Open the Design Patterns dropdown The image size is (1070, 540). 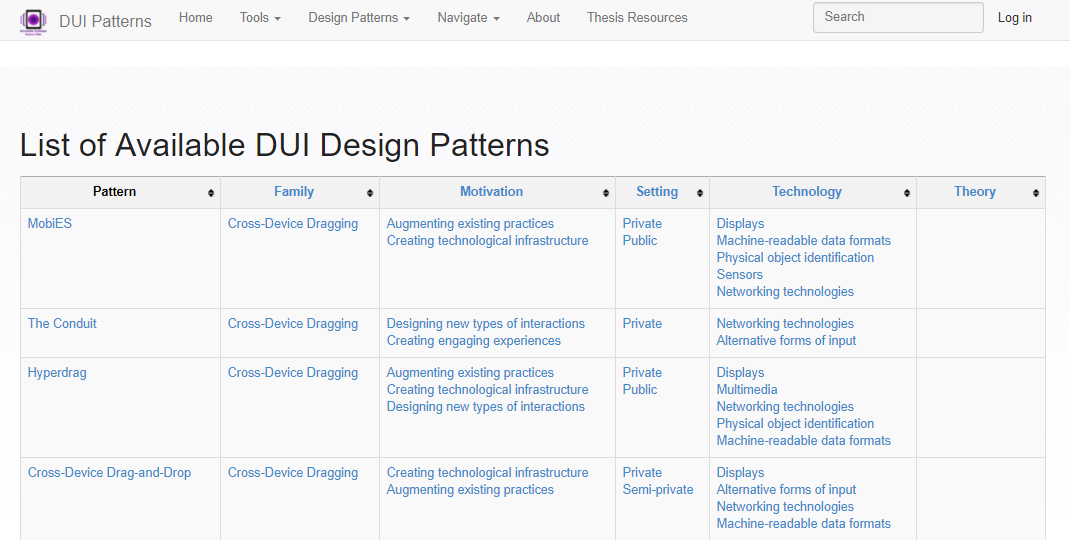(x=359, y=18)
